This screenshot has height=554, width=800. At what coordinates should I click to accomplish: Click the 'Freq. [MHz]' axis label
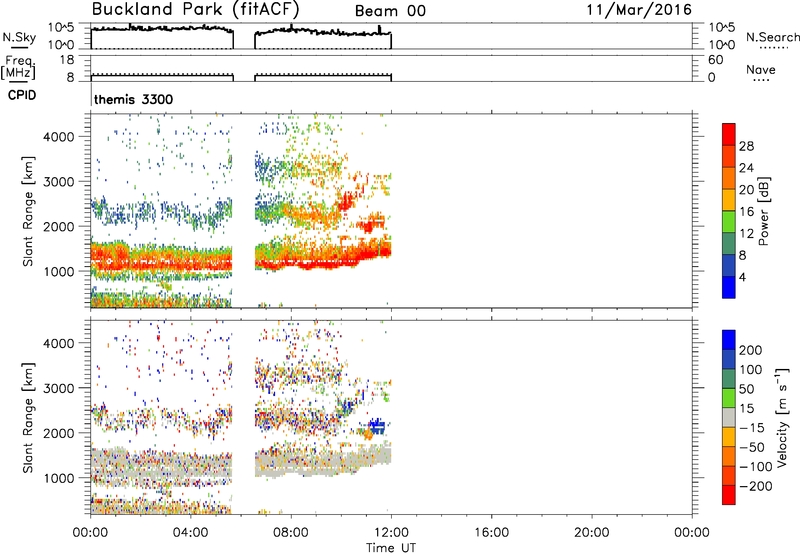click(x=18, y=67)
